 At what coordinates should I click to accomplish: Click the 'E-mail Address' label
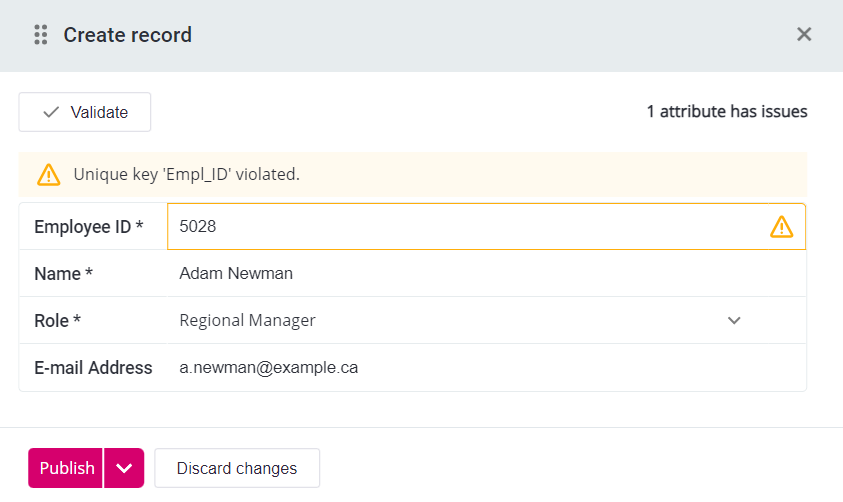tap(93, 368)
